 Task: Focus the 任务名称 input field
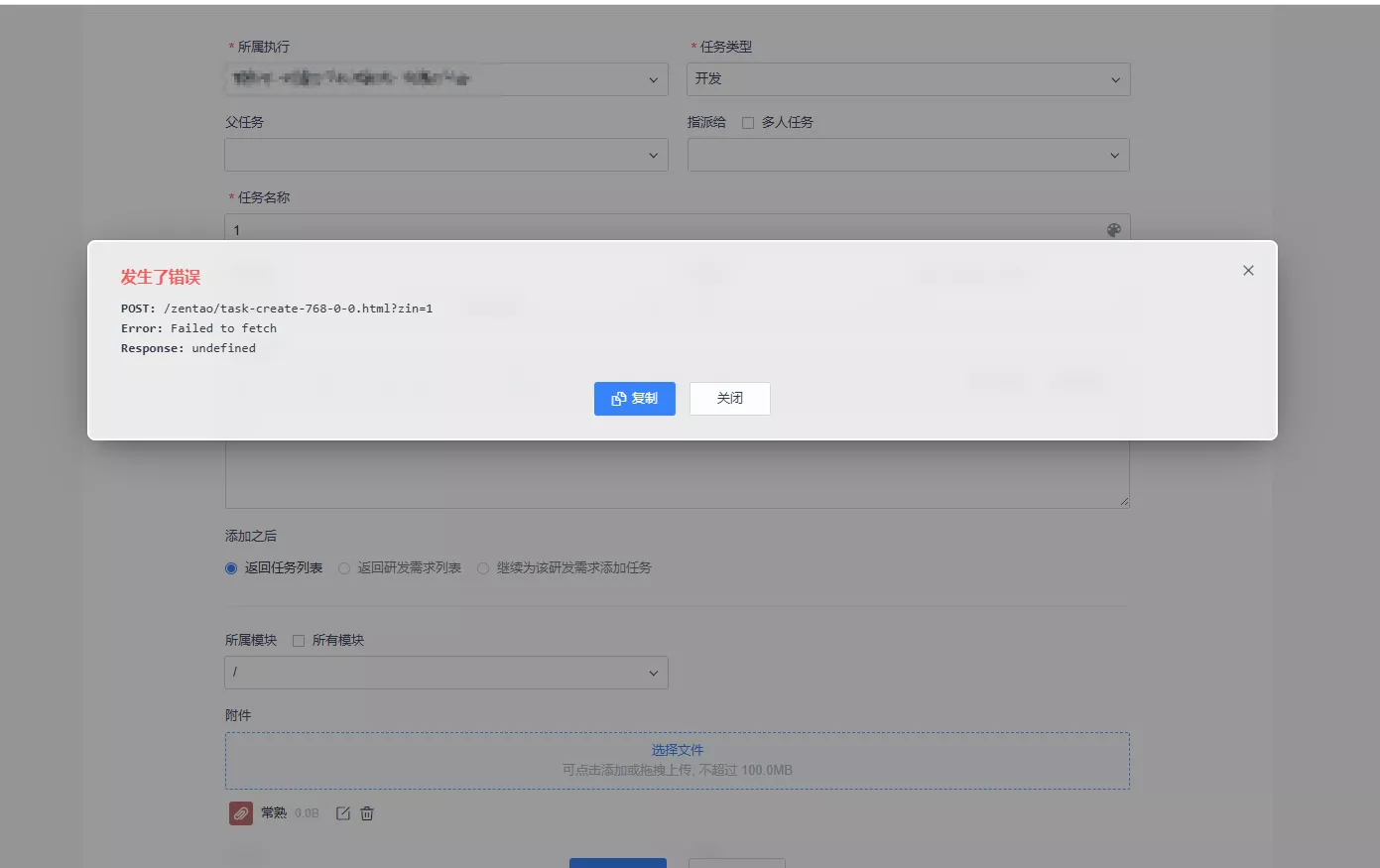tap(678, 229)
